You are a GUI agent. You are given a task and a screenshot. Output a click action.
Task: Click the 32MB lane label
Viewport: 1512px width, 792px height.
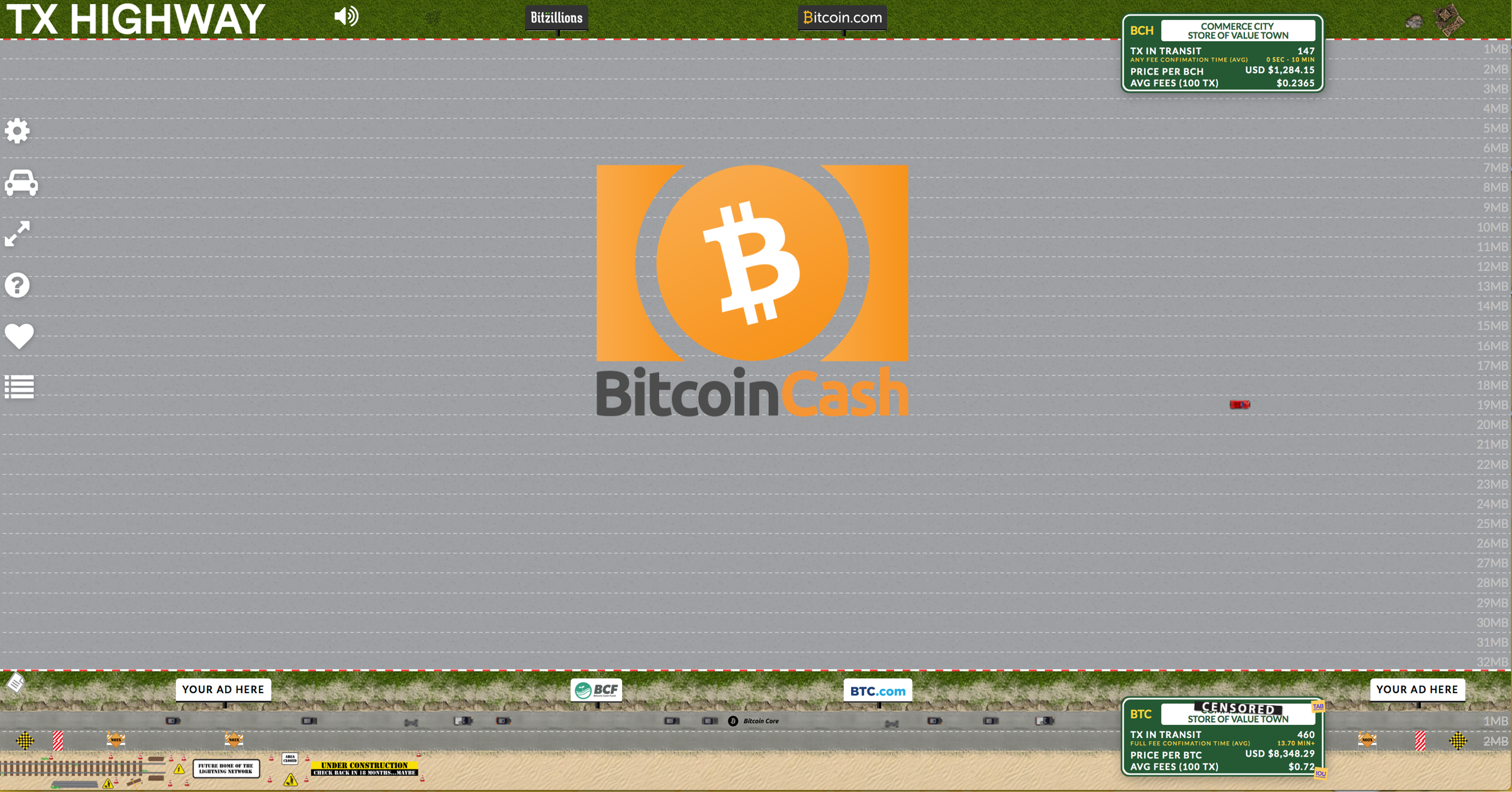(x=1492, y=662)
